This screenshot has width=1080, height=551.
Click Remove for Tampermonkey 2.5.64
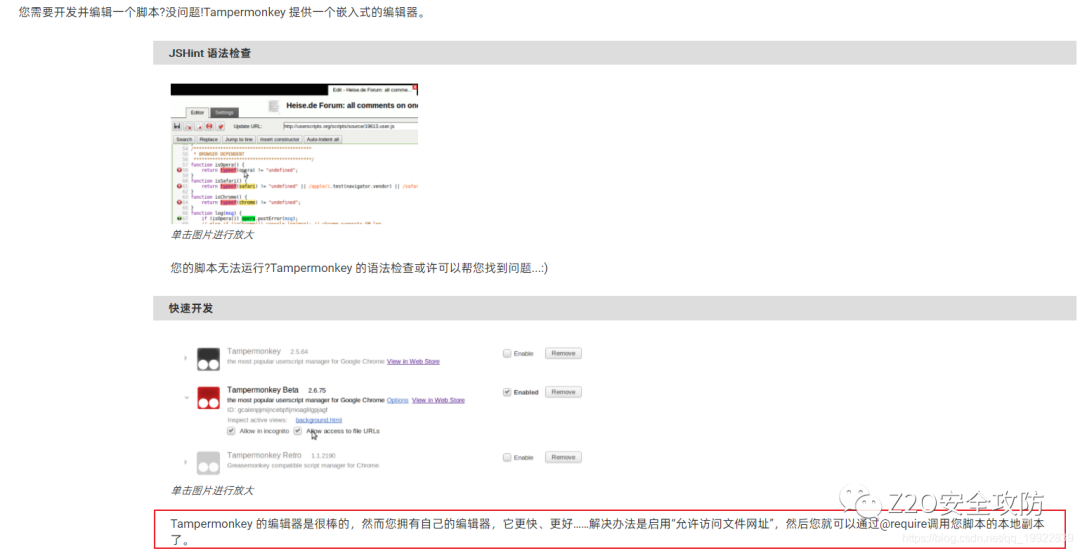(x=563, y=353)
